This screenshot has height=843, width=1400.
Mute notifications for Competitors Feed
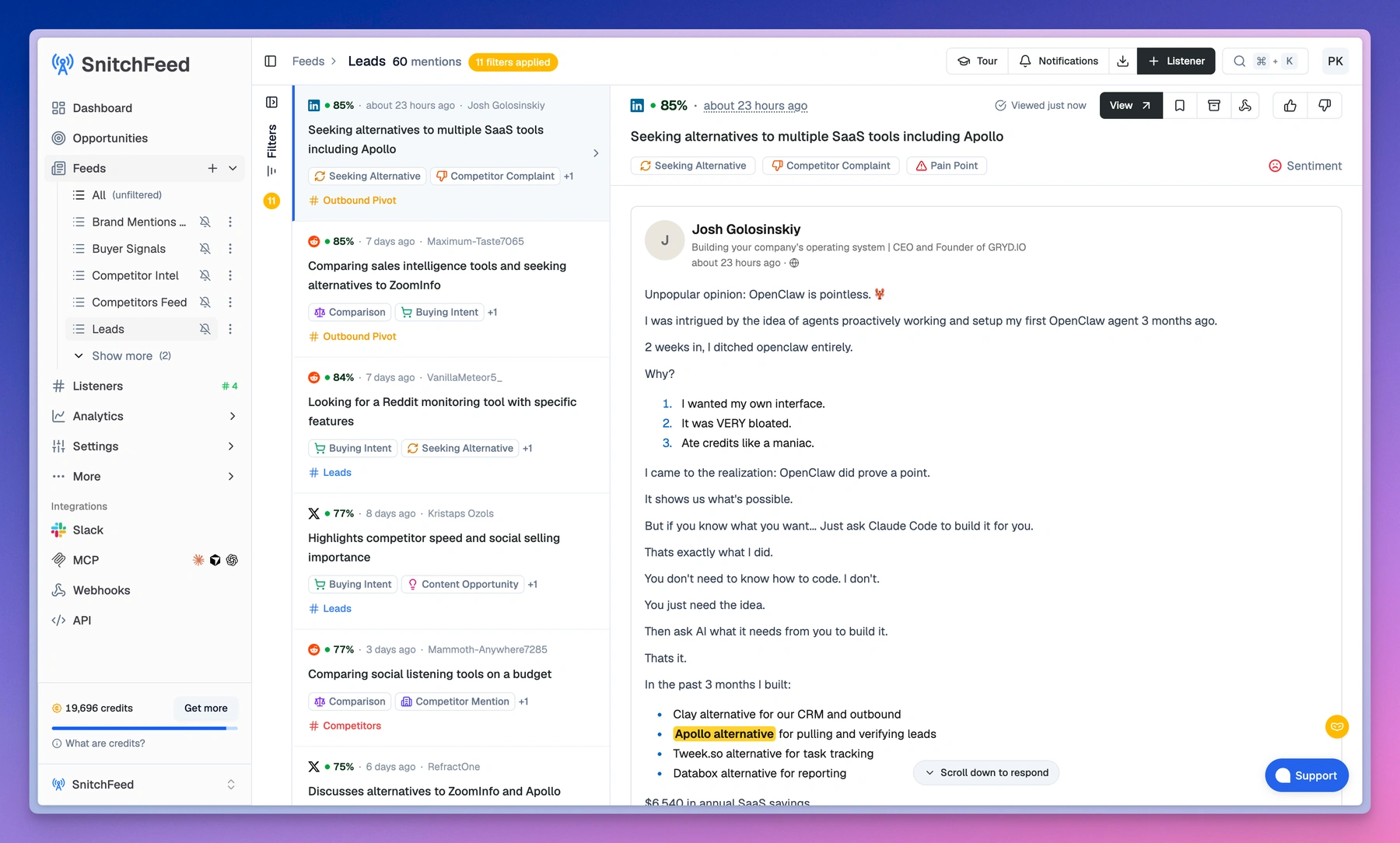[x=205, y=303]
